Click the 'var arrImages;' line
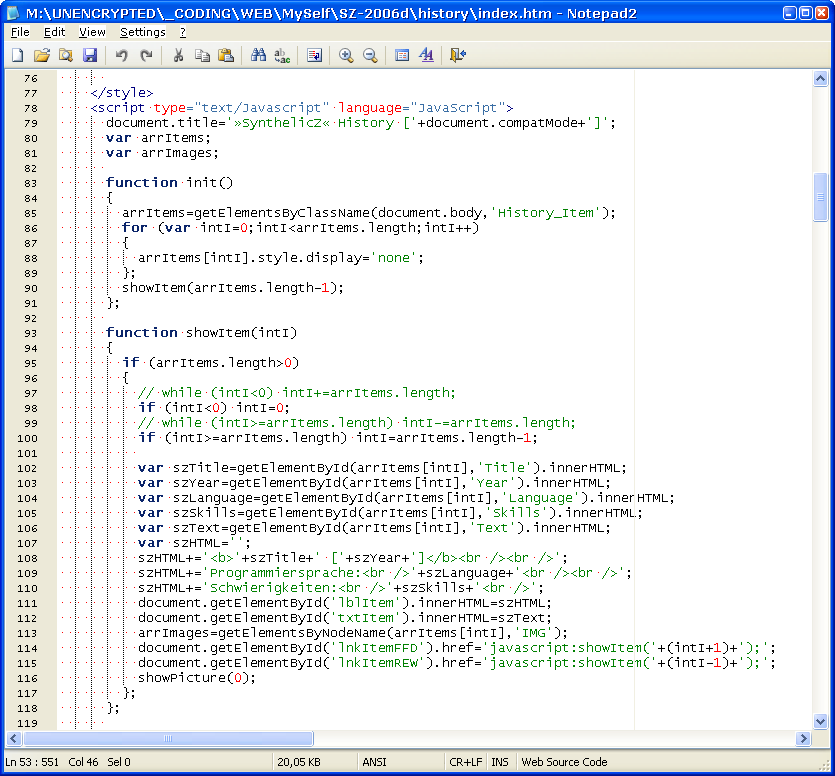Viewport: 835px width, 776px height. 162,153
